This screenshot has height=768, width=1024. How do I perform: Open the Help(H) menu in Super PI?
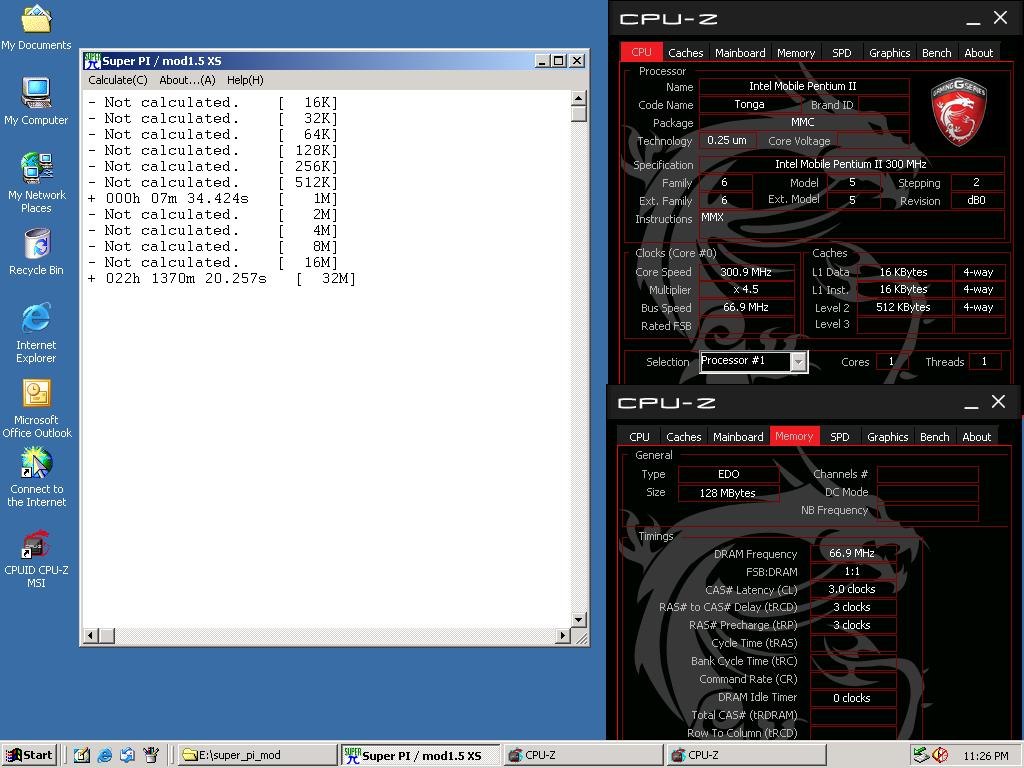point(245,80)
